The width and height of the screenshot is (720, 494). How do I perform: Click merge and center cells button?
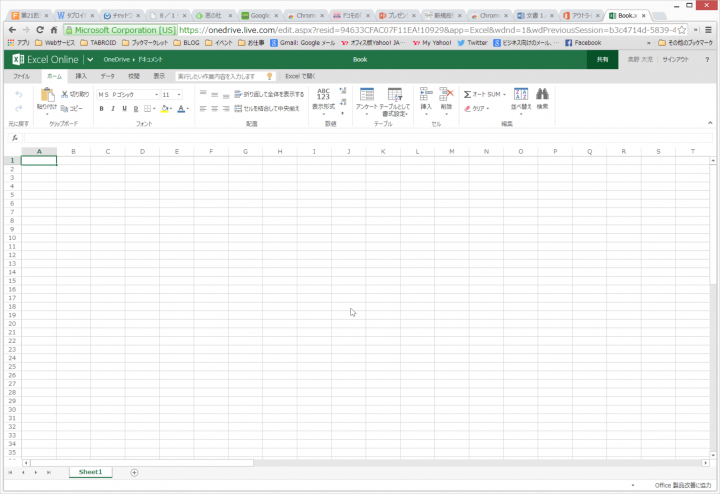(267, 109)
